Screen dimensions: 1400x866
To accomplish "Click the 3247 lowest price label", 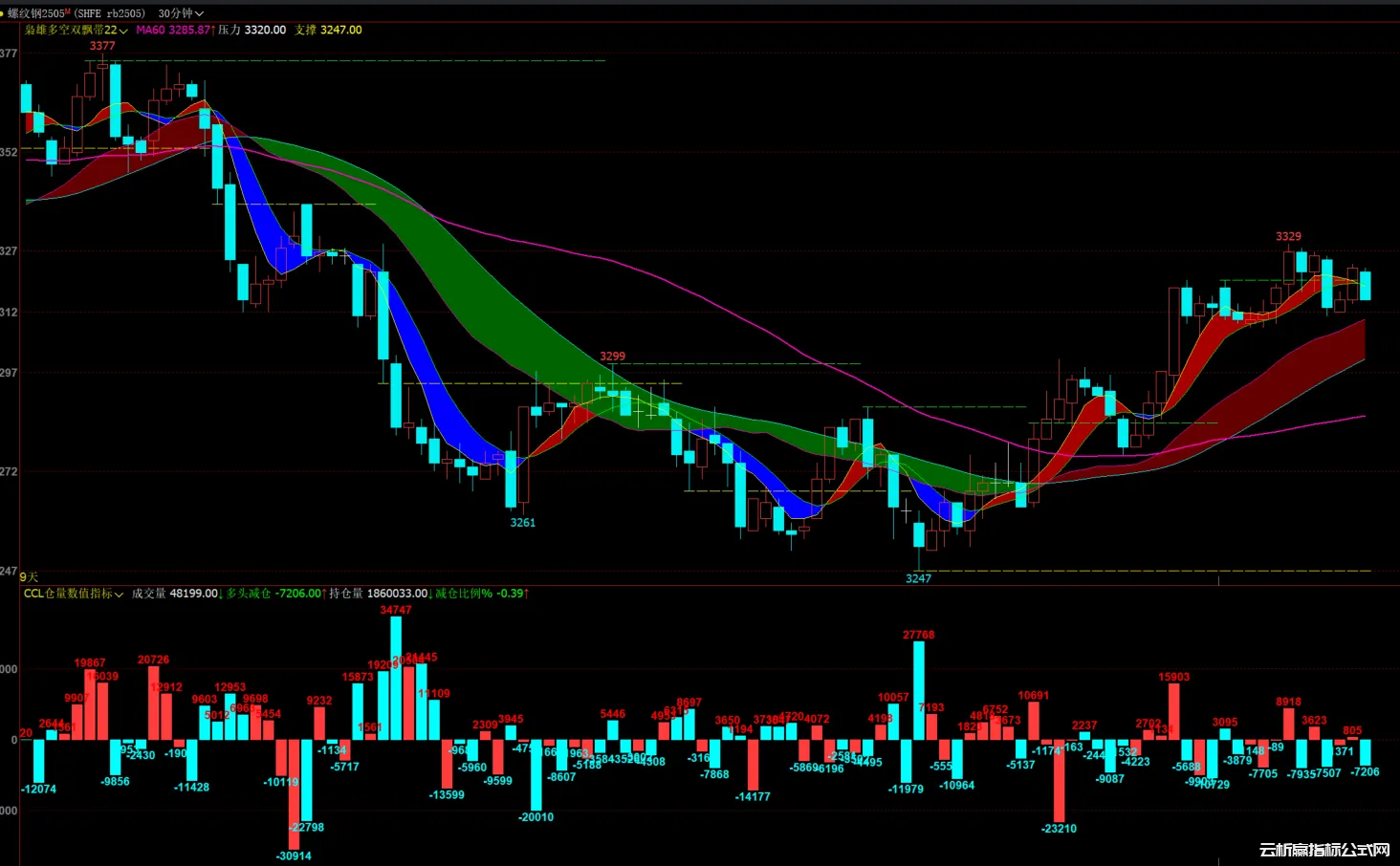I will [x=918, y=578].
